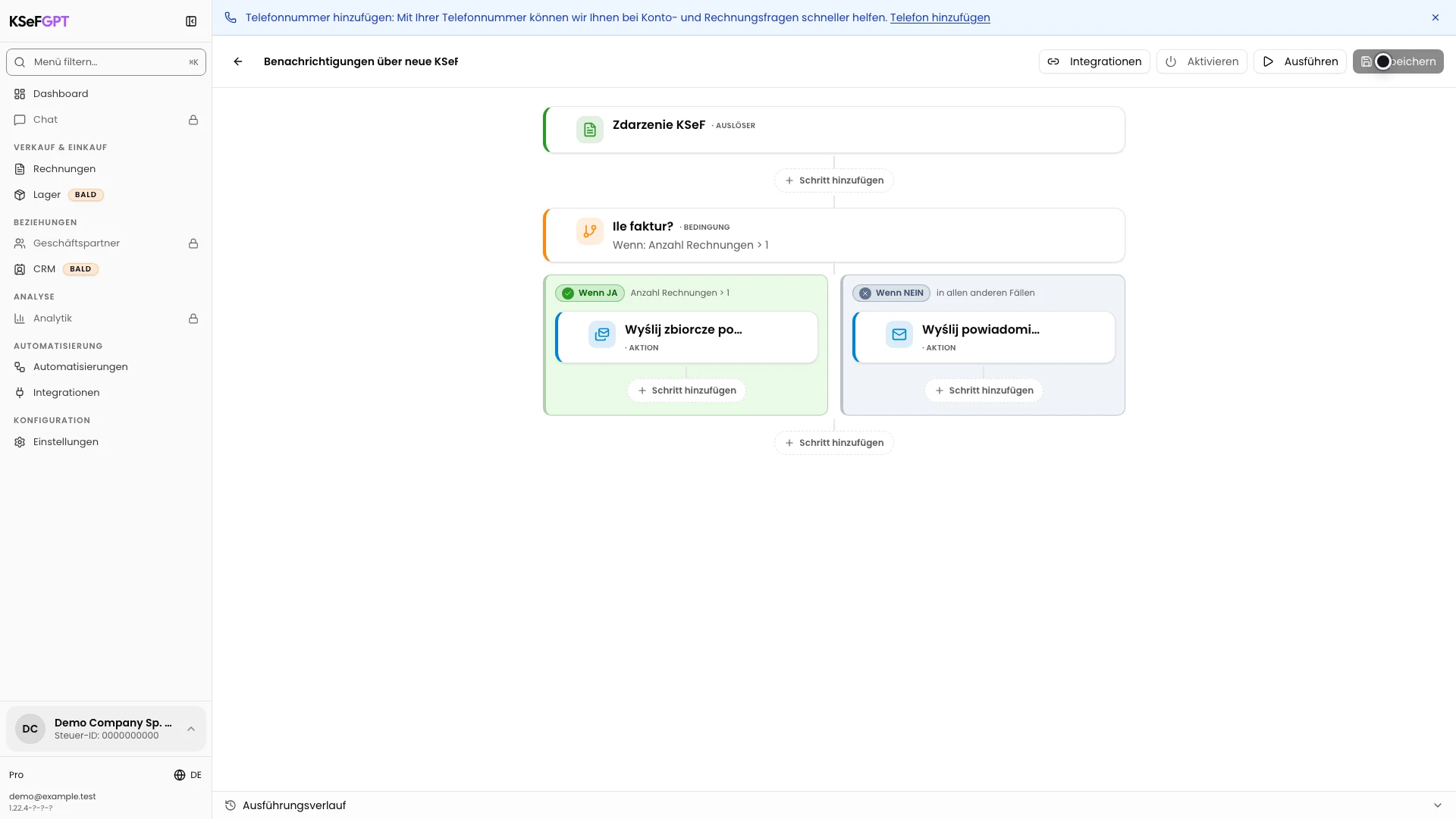Click the lock icon next to Analytik
The height and width of the screenshot is (819, 1456).
click(193, 318)
